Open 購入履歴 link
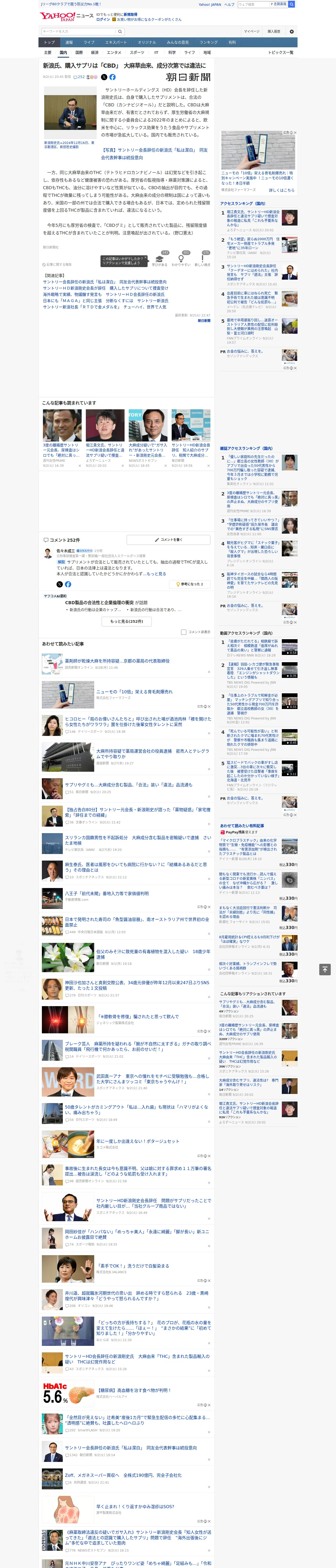The image size is (336, 1568). point(274,31)
